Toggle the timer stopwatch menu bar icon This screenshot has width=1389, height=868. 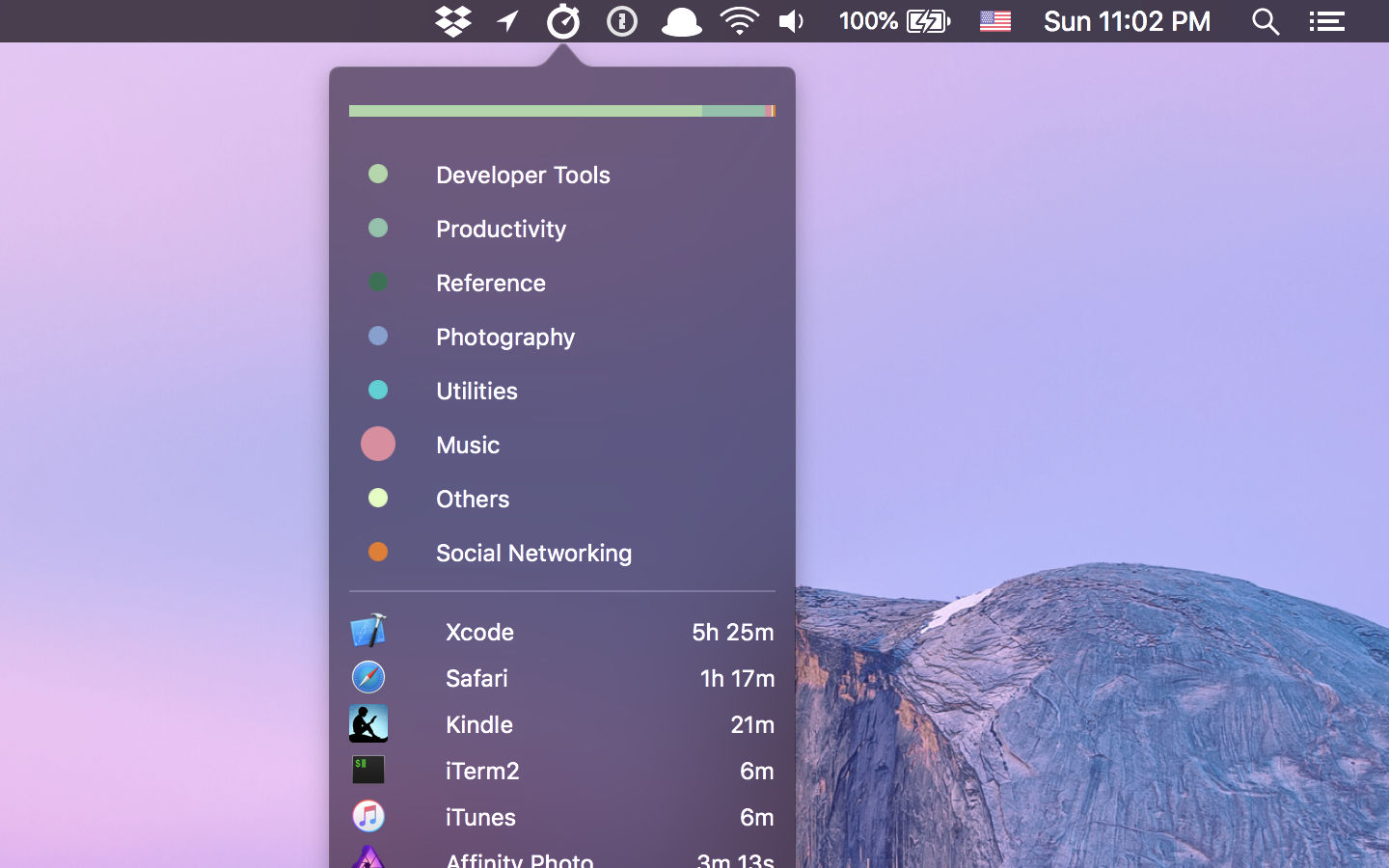click(563, 21)
